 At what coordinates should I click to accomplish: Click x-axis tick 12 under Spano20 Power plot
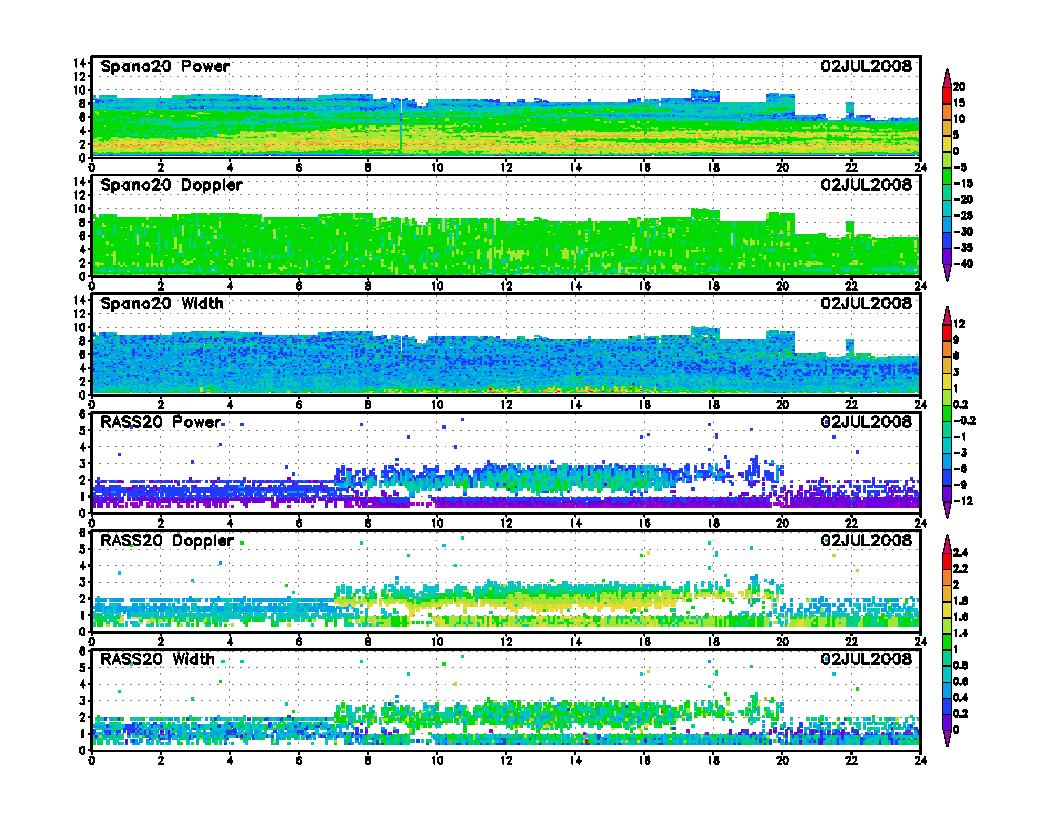click(x=506, y=168)
